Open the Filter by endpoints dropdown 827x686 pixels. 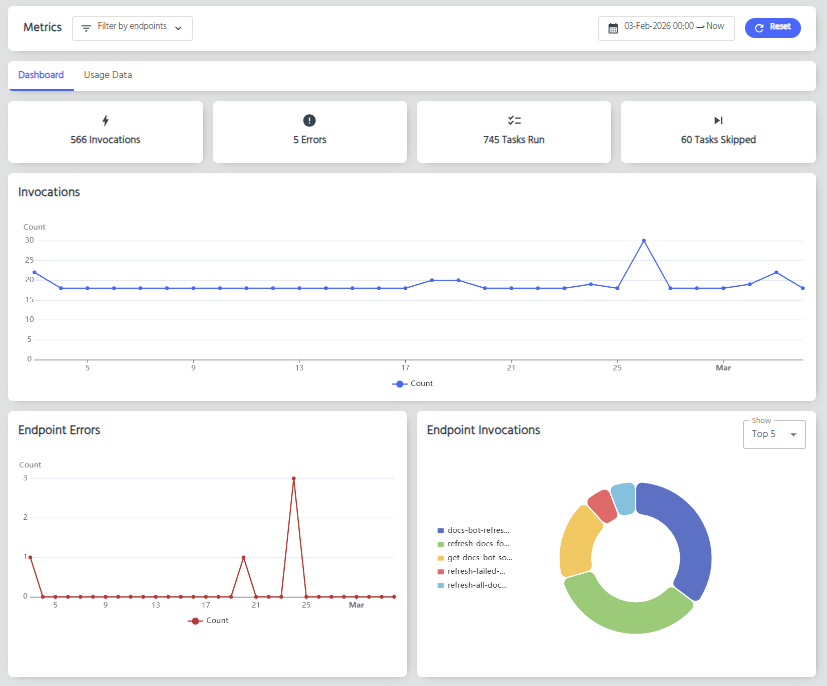tap(132, 28)
